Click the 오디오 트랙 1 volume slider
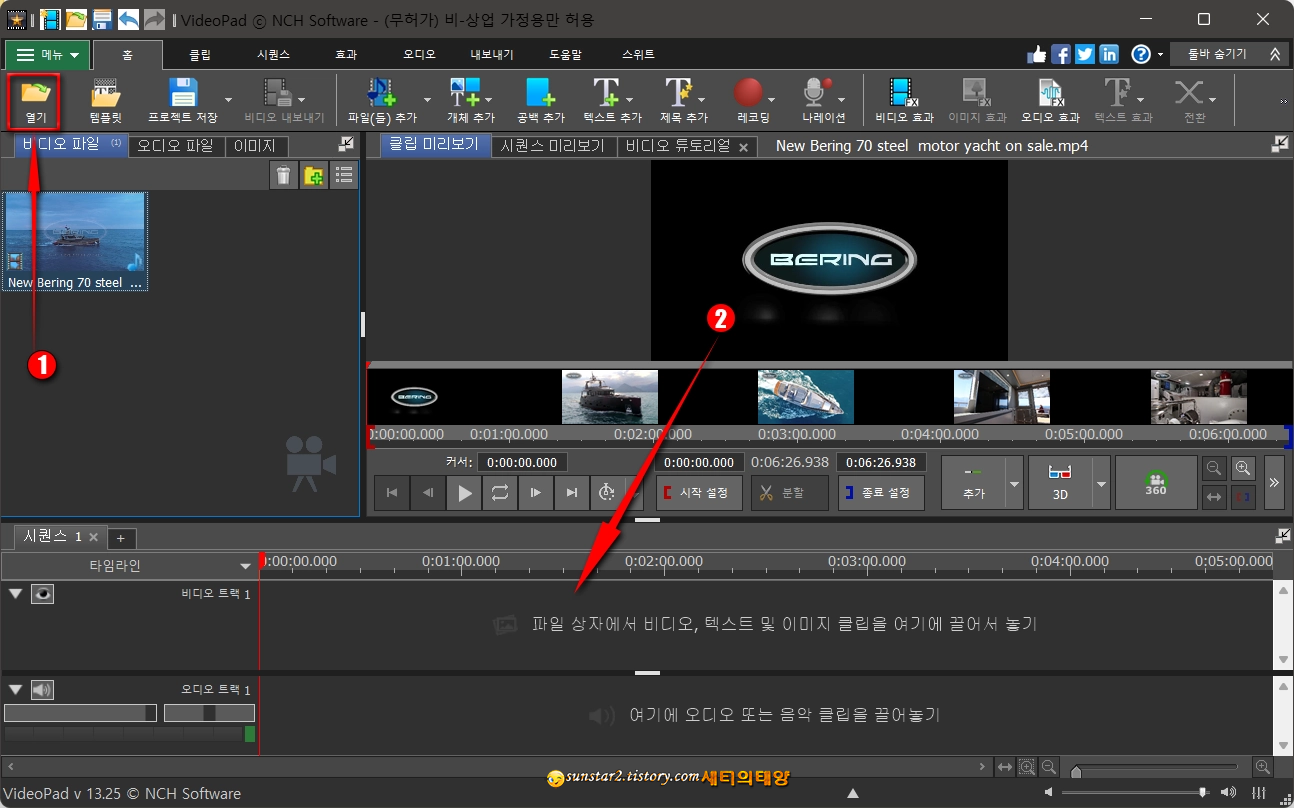This screenshot has height=808, width=1294. click(x=80, y=713)
